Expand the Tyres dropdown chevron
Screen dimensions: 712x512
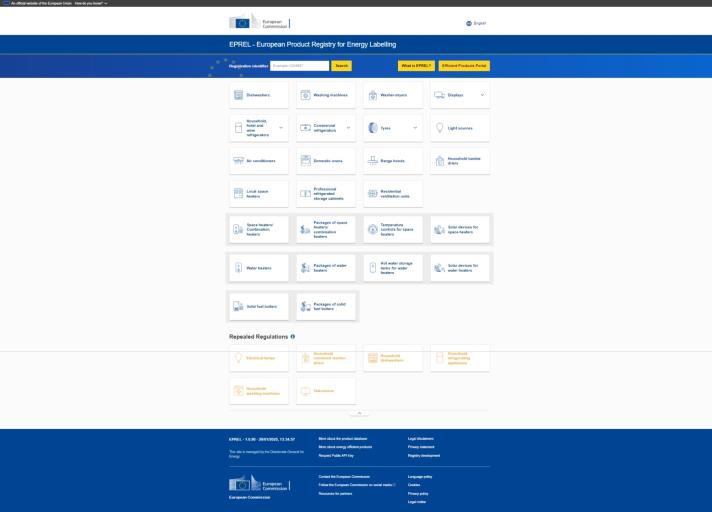[x=415, y=128]
